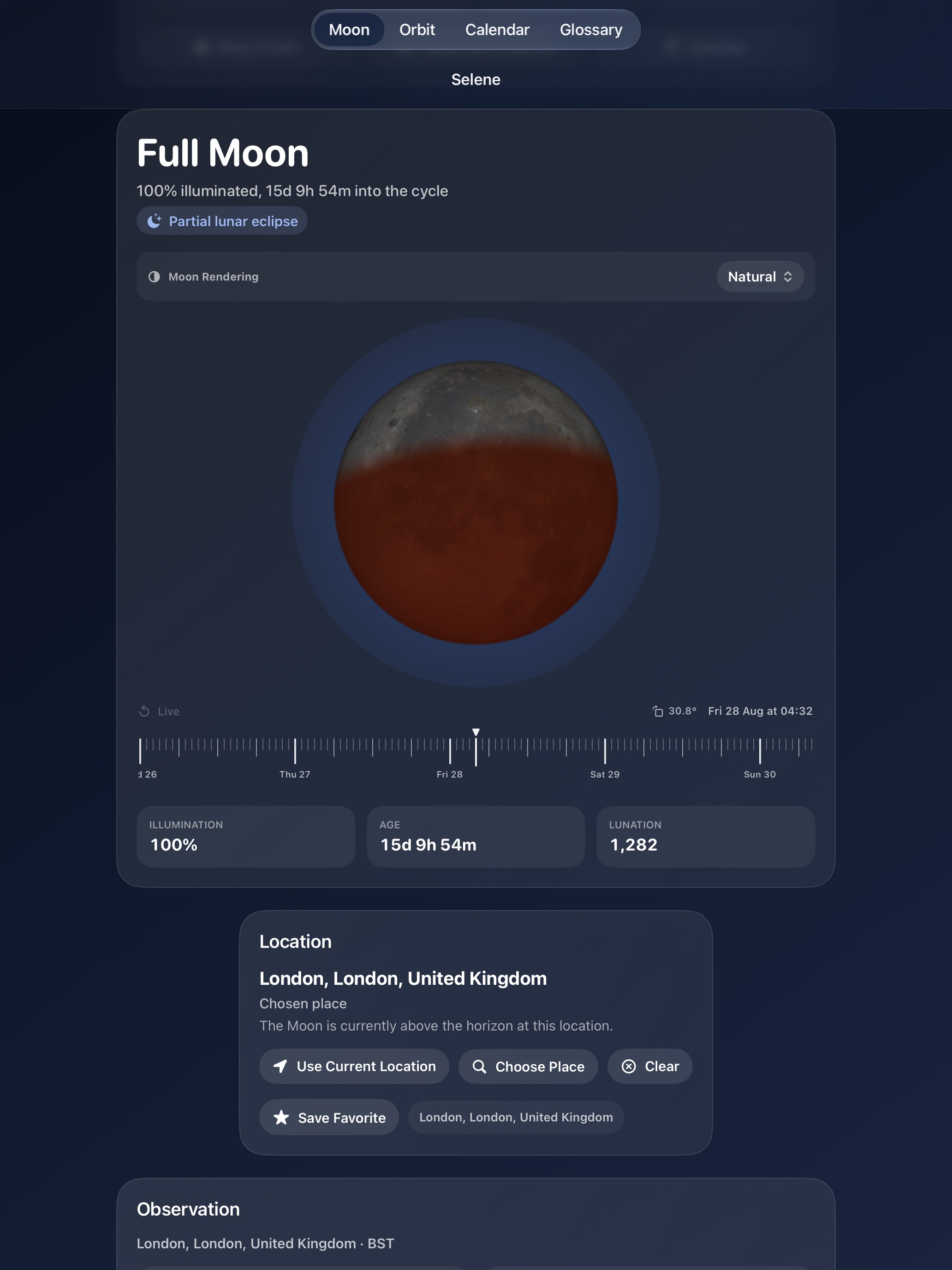Click the Fri 28 label on timeline
The height and width of the screenshot is (1270, 952).
tap(449, 774)
